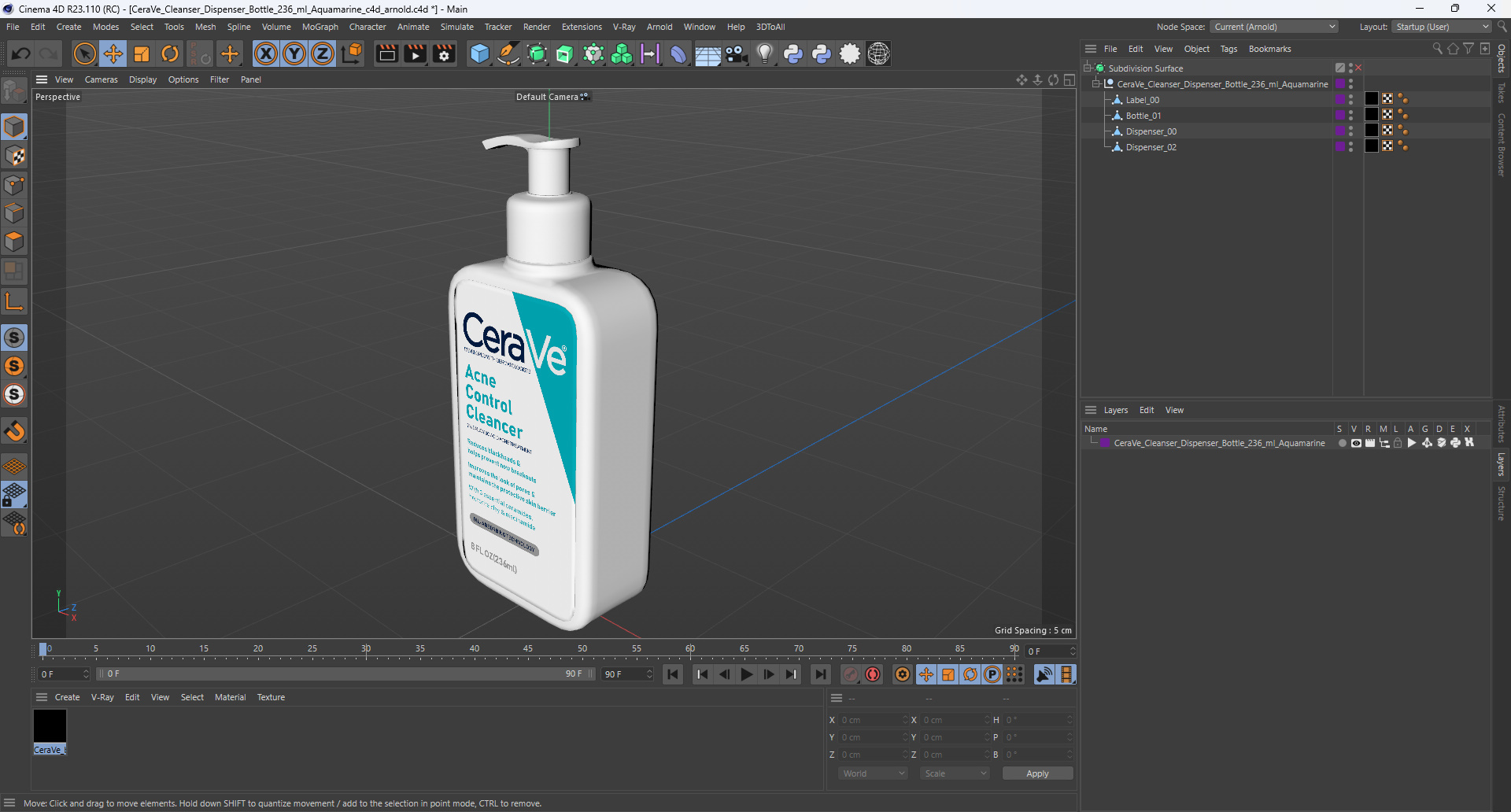
Task: Open Objects panel Tags menu
Action: point(1228,49)
